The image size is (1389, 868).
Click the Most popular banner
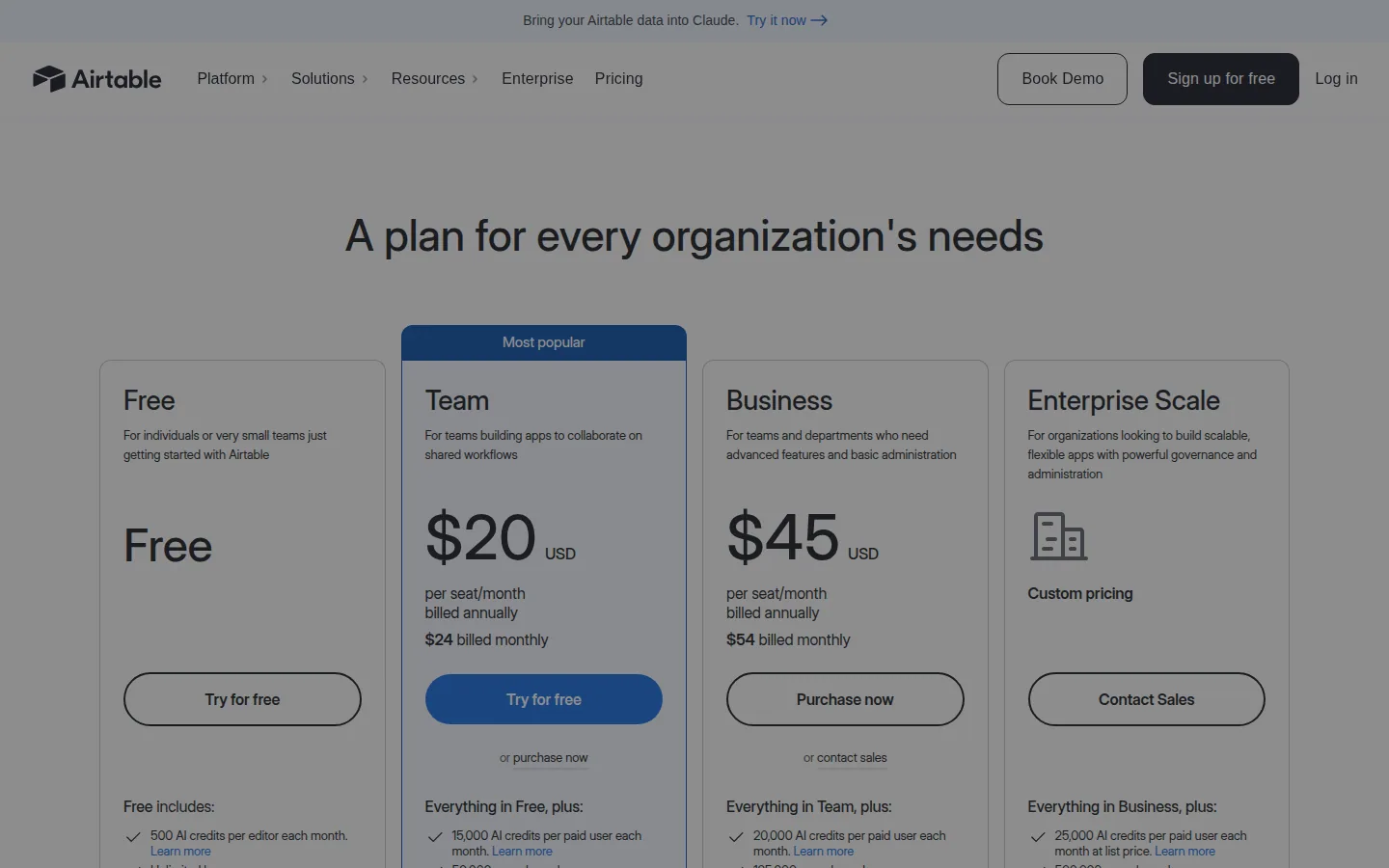coord(544,342)
